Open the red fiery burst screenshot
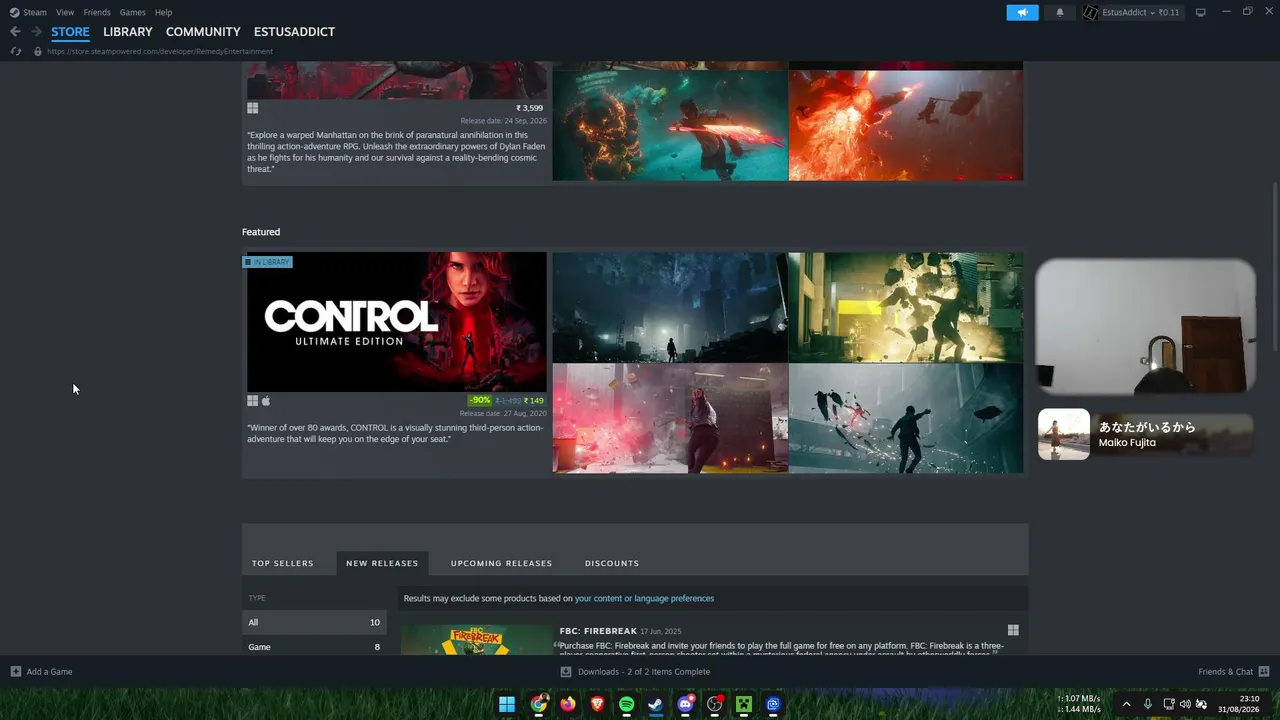Screen dimensions: 1280x720 click(x=906, y=124)
